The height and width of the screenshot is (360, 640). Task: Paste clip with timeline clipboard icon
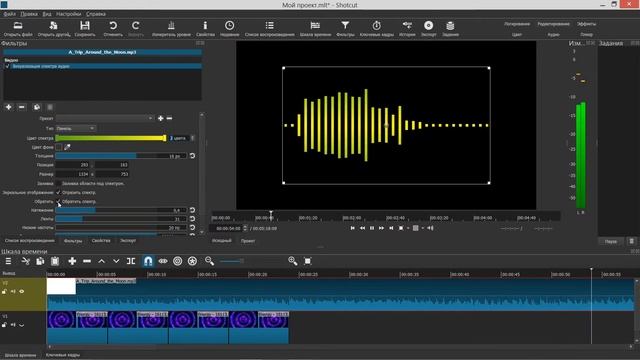click(x=55, y=261)
